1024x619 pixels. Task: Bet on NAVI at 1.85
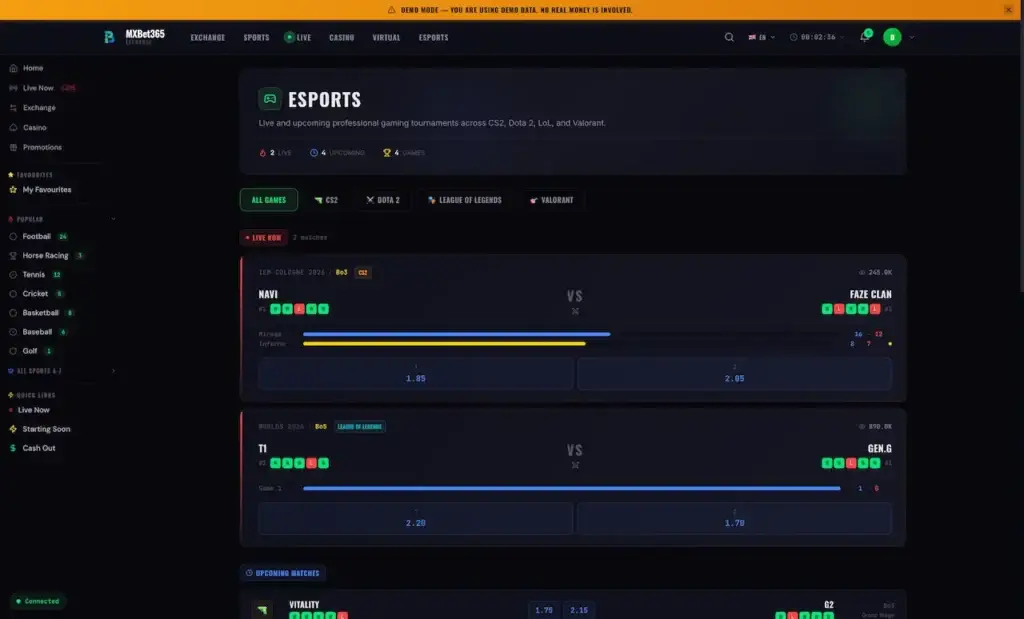coord(415,374)
